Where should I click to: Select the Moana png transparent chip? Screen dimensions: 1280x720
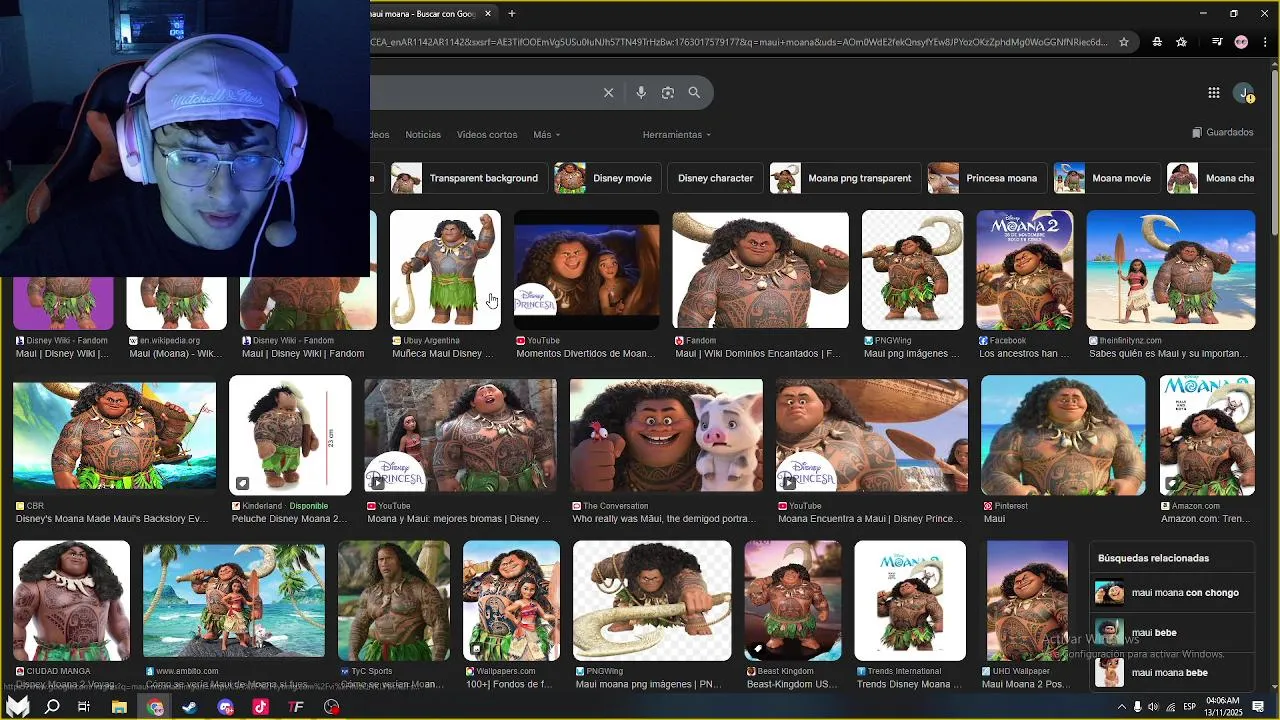(x=845, y=178)
